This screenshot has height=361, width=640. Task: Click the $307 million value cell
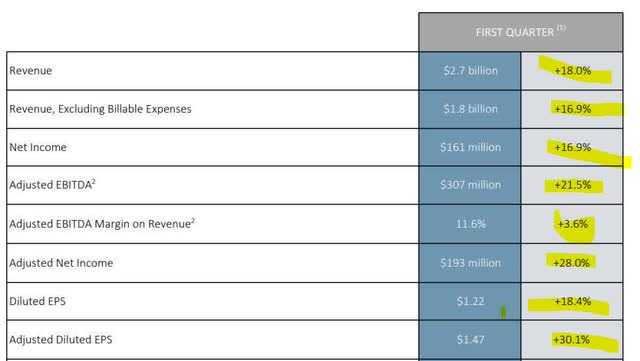pyautogui.click(x=471, y=185)
